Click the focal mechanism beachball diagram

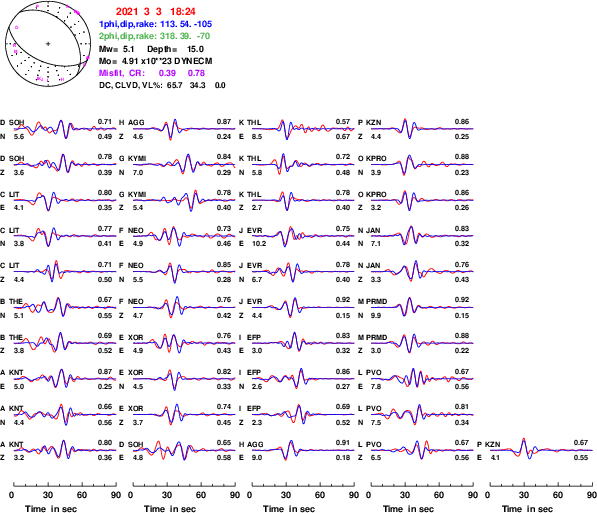pos(48,44)
